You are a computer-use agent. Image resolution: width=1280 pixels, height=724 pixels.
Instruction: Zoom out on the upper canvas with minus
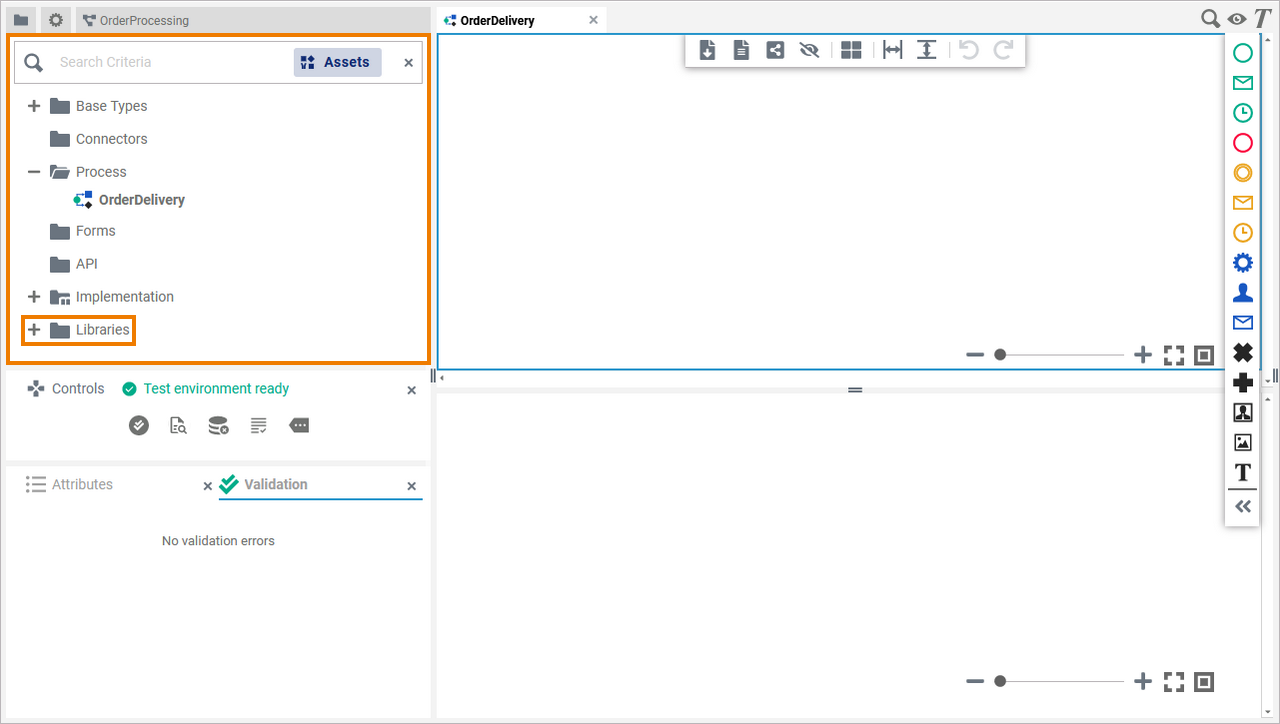tap(975, 355)
